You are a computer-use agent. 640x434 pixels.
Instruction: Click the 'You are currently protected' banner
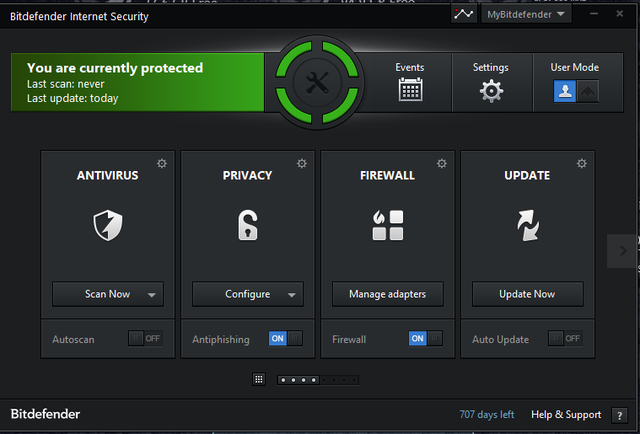(x=138, y=82)
